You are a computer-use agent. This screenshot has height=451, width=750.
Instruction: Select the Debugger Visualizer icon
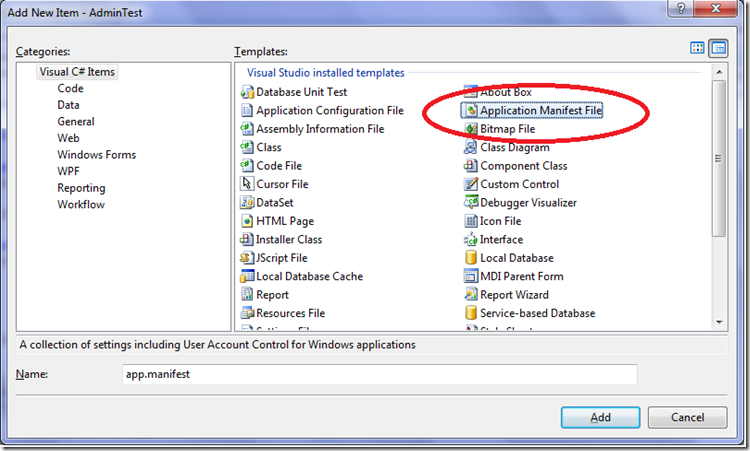tap(471, 203)
